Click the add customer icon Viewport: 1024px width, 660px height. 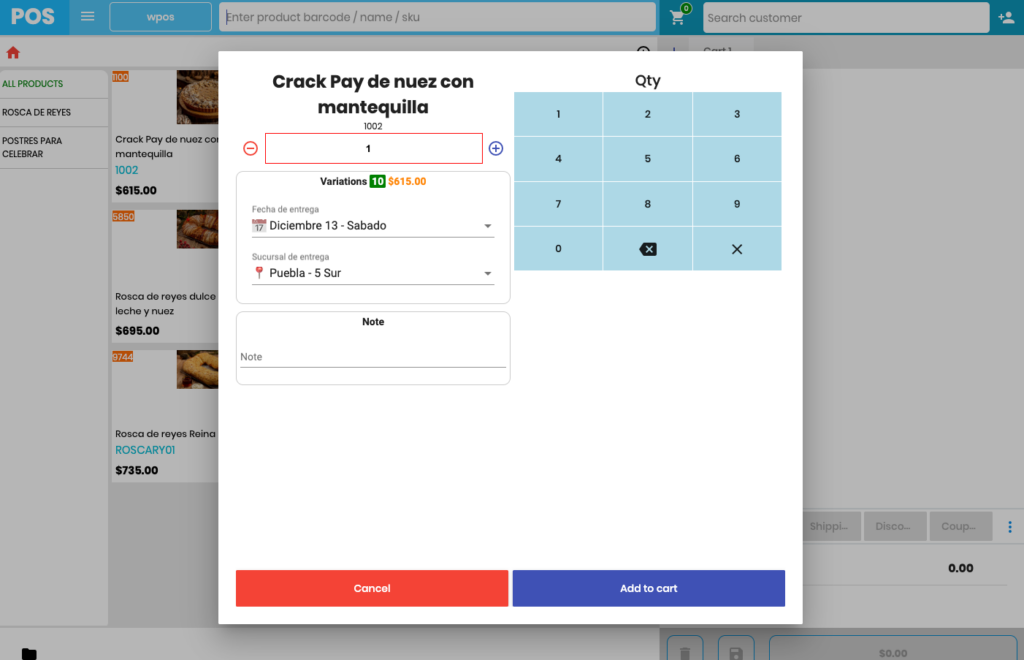point(1006,18)
